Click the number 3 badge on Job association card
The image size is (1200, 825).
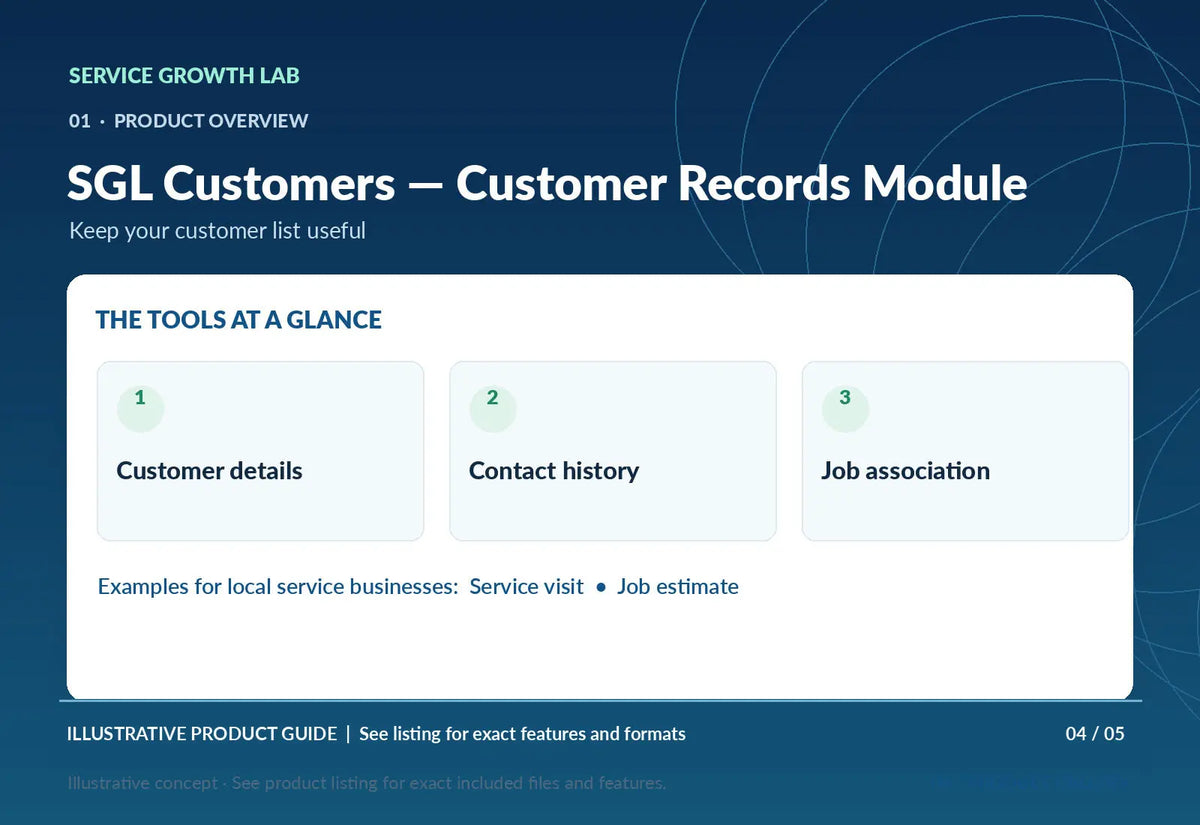(x=845, y=408)
